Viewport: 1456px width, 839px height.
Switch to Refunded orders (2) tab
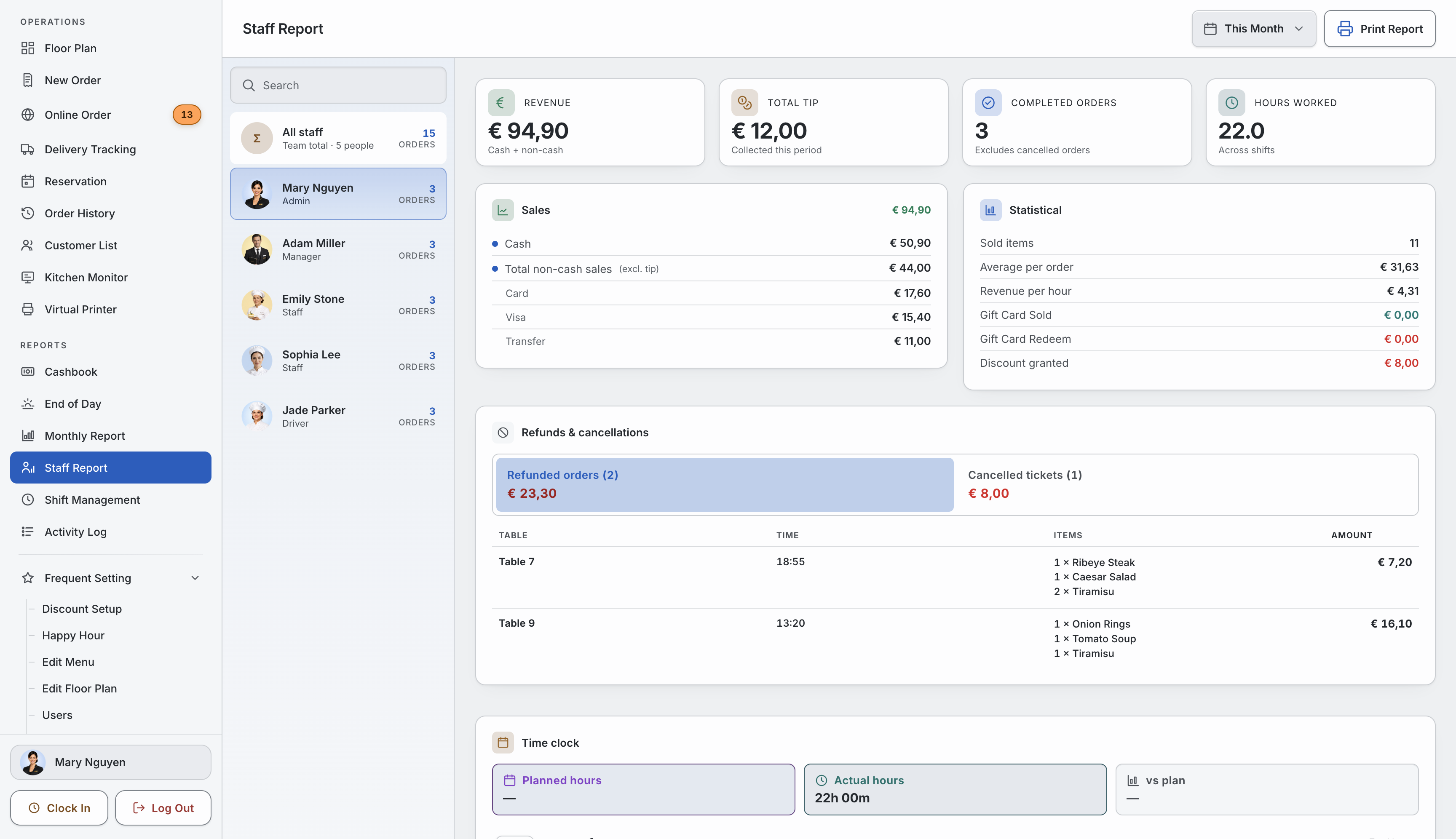(725, 485)
